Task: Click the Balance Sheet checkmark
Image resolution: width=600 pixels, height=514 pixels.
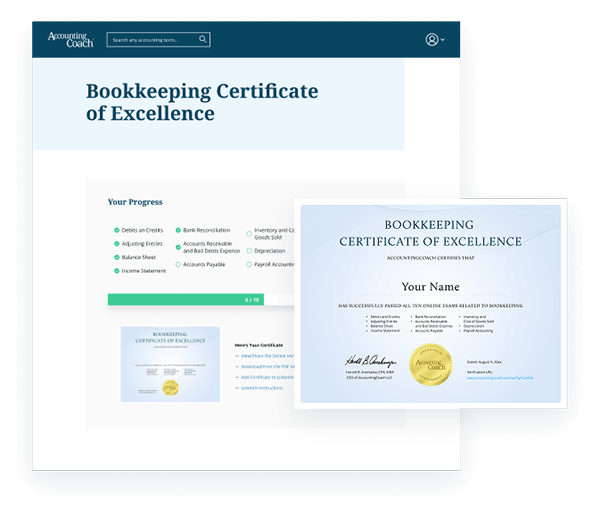Action: point(117,257)
